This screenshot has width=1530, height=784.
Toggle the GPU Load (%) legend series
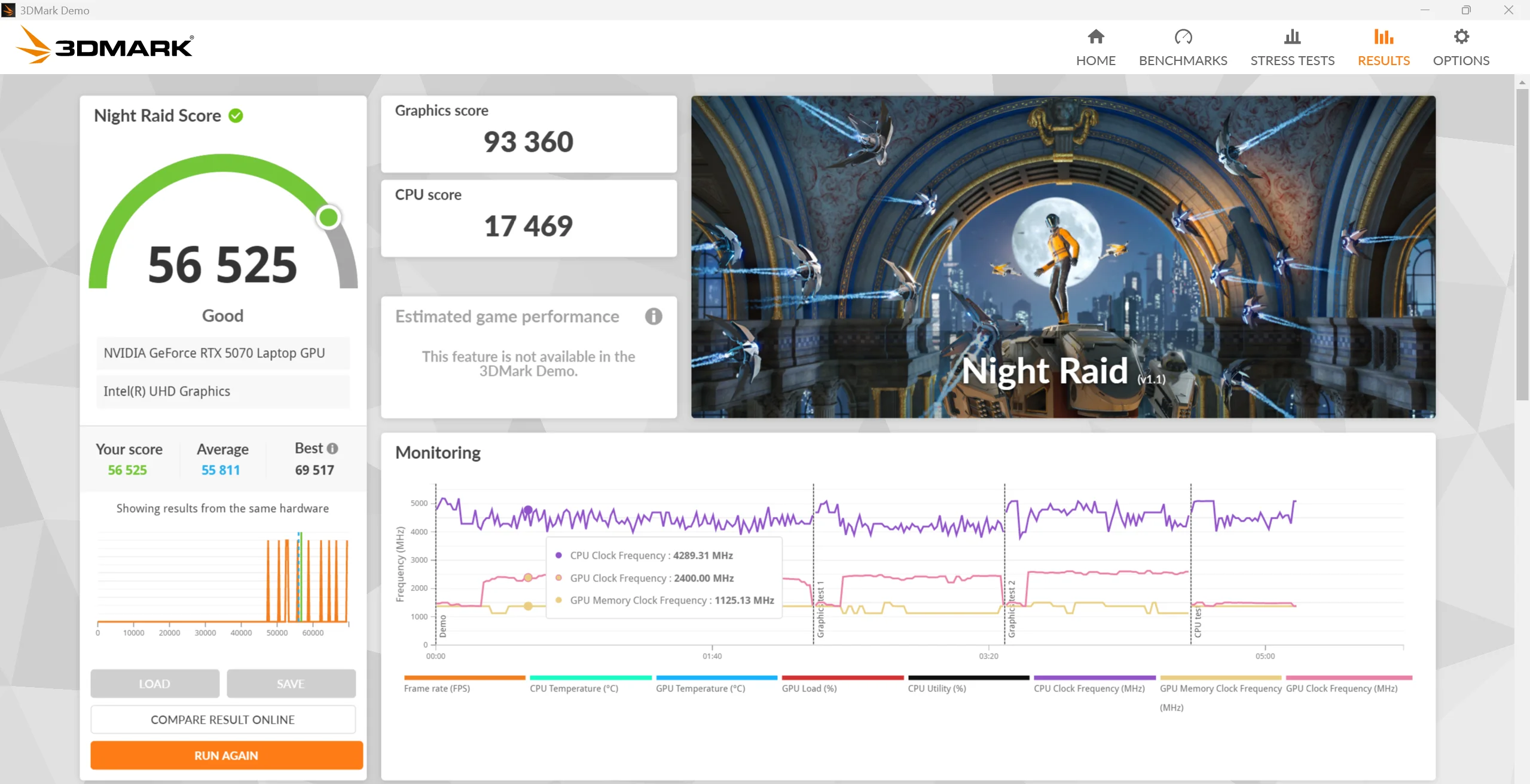pyautogui.click(x=809, y=688)
